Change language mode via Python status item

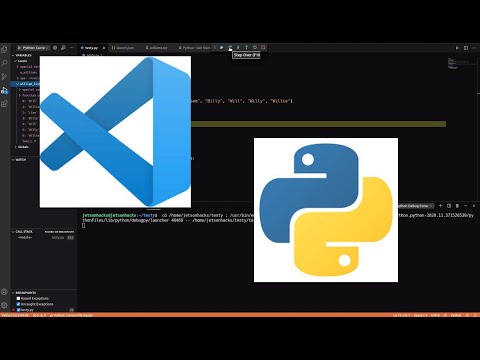456,315
